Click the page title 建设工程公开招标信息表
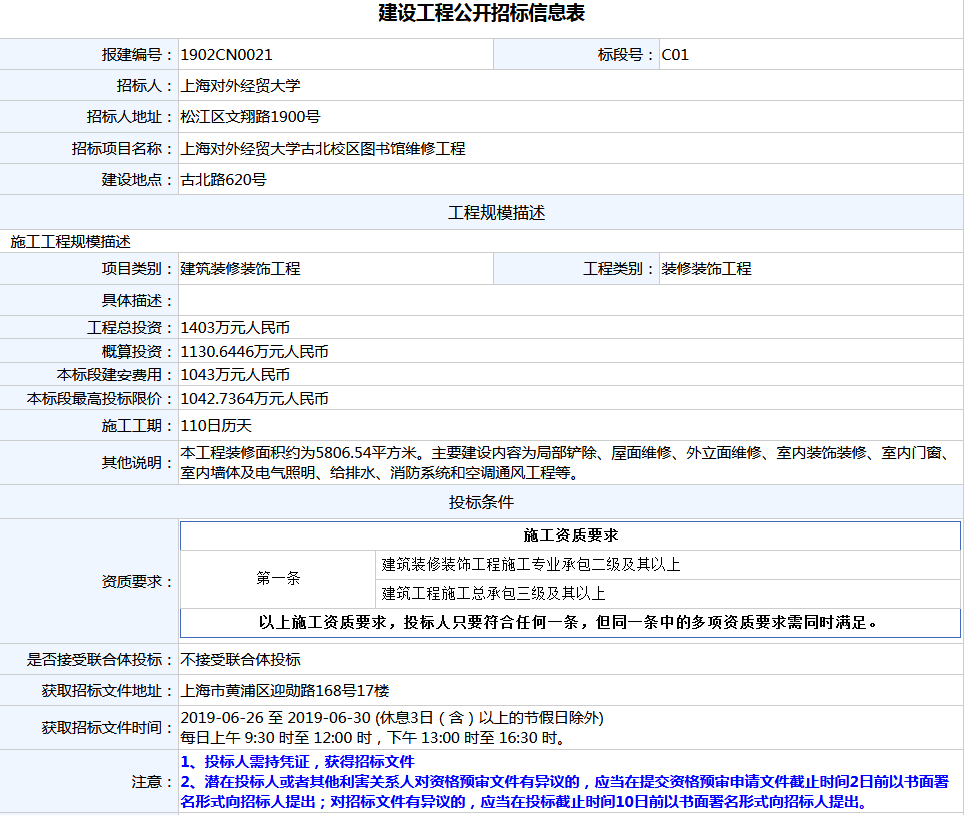 click(481, 14)
